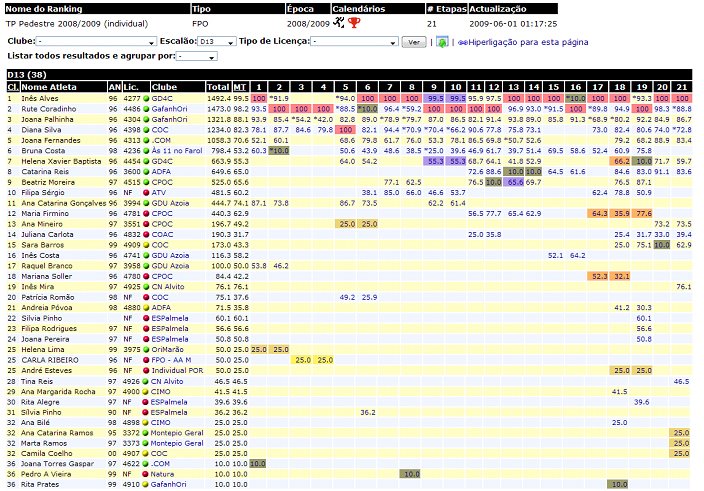The image size is (704, 491).
Task: Open 'Hiperligação para esta página' link
Action: tap(528, 42)
